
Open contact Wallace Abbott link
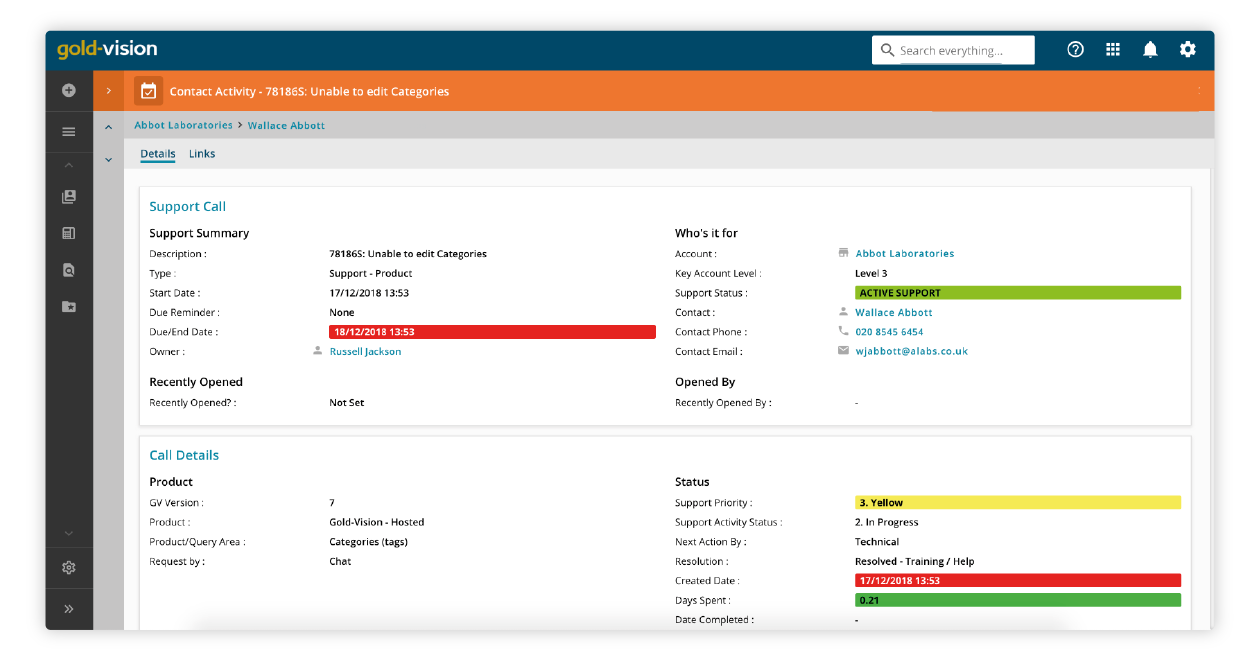(x=894, y=313)
